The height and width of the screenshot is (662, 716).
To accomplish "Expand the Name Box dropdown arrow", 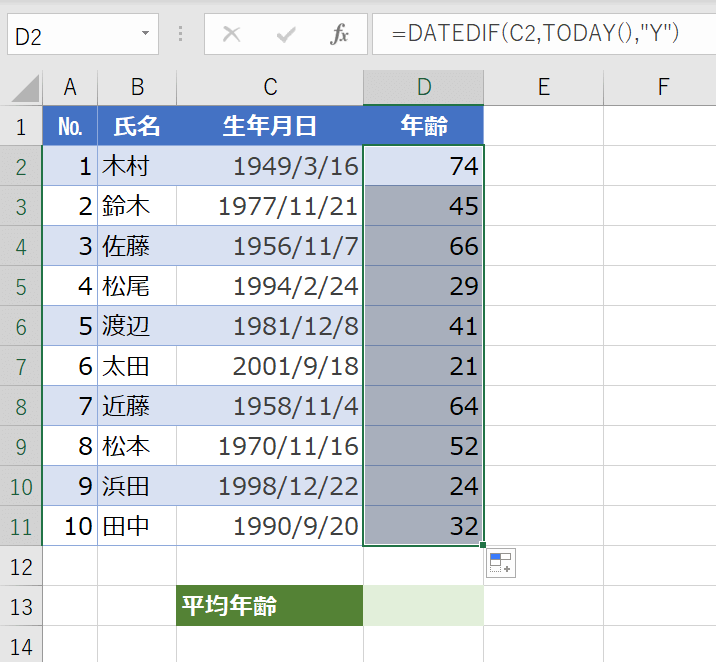I will [145, 35].
